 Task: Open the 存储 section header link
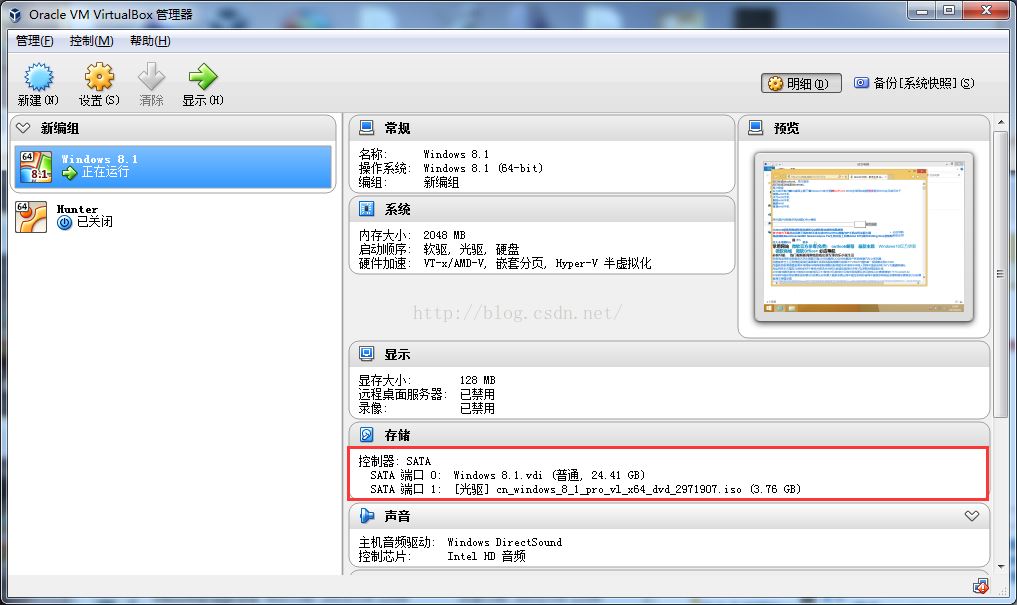point(397,435)
